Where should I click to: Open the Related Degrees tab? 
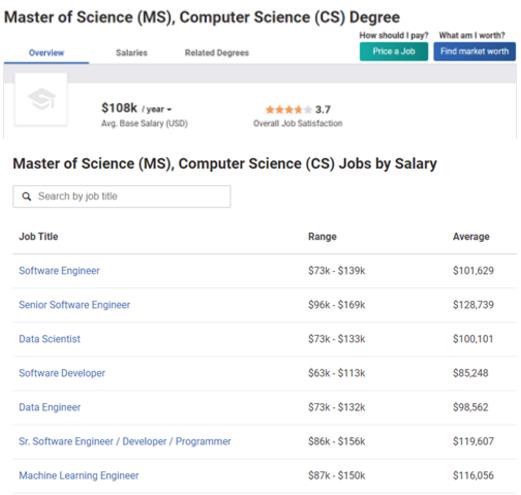(217, 53)
